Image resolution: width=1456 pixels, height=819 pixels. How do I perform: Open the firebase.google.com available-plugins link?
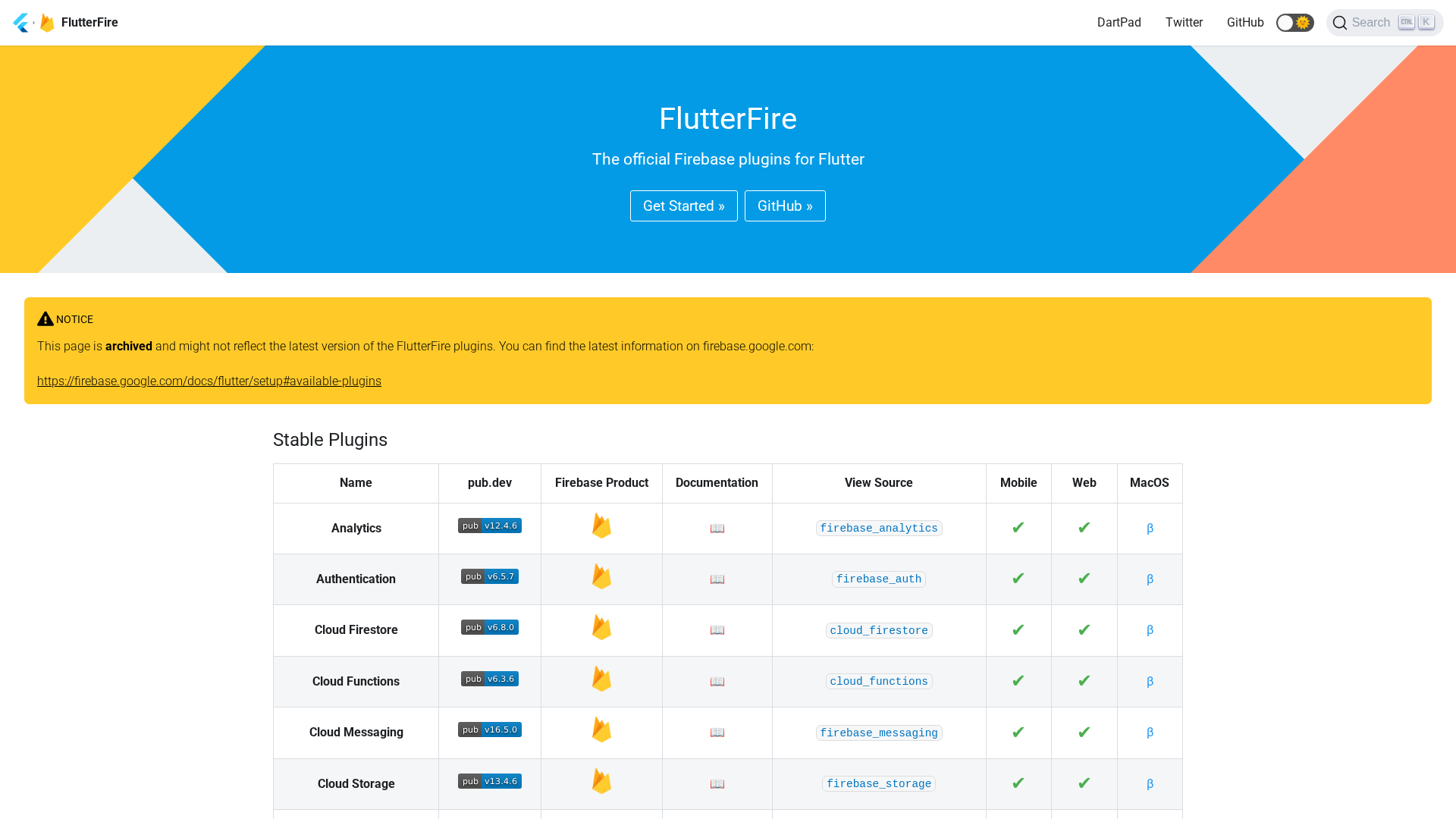pyautogui.click(x=209, y=381)
